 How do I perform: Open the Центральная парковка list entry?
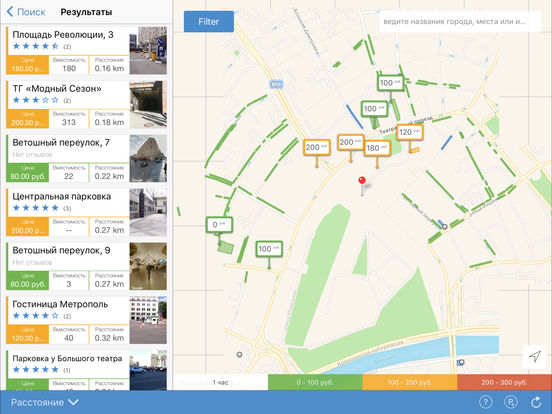point(87,212)
